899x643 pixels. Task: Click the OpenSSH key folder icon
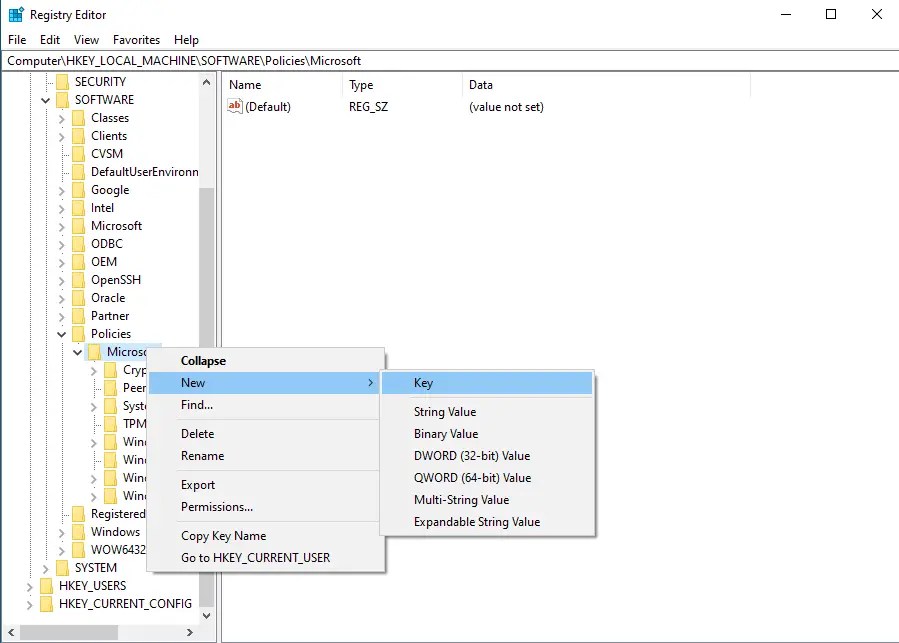point(80,279)
